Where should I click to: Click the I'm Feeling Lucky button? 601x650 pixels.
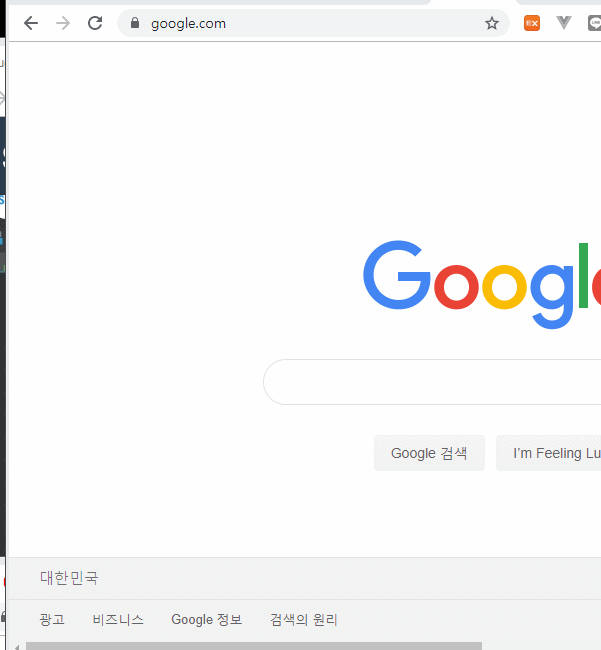[x=548, y=453]
